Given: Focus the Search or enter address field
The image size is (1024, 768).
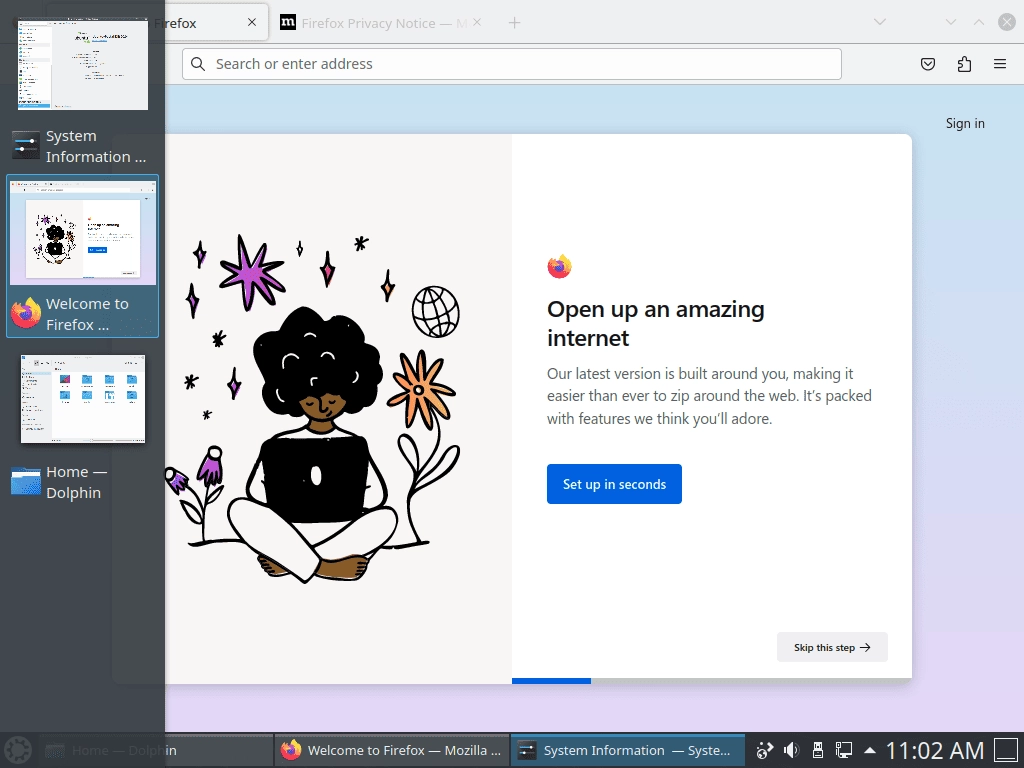Looking at the screenshot, I should point(512,64).
